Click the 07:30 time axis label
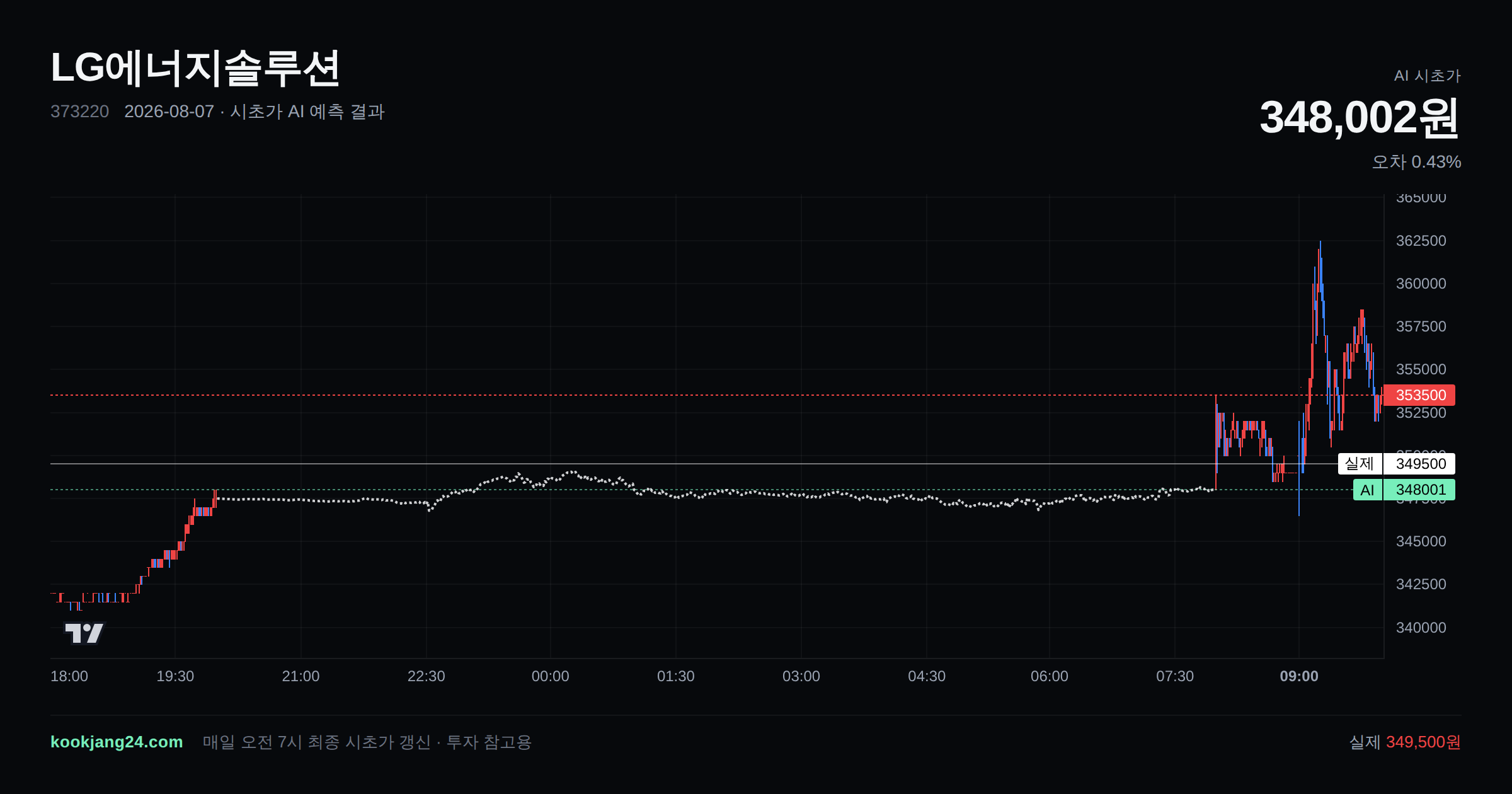 pyautogui.click(x=1174, y=676)
